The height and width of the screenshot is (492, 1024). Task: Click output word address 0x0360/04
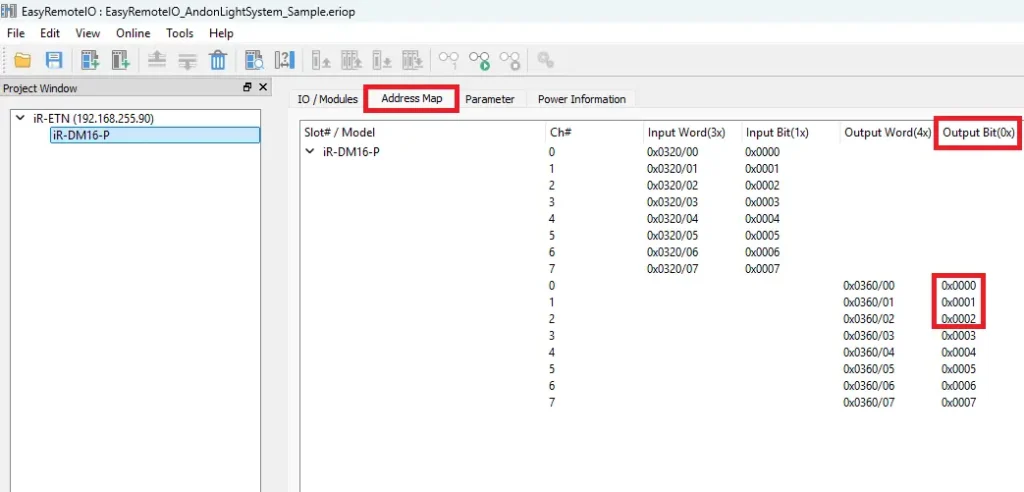coord(869,352)
